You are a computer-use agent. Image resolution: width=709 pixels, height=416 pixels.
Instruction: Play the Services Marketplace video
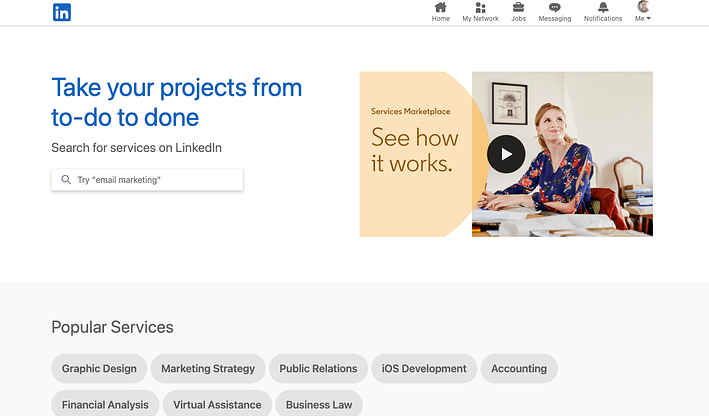coord(506,154)
